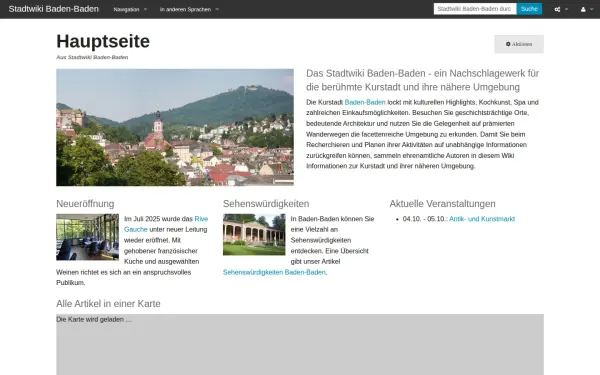Focus the Stadtwiki search input field
The width and height of the screenshot is (600, 375).
tap(475, 9)
